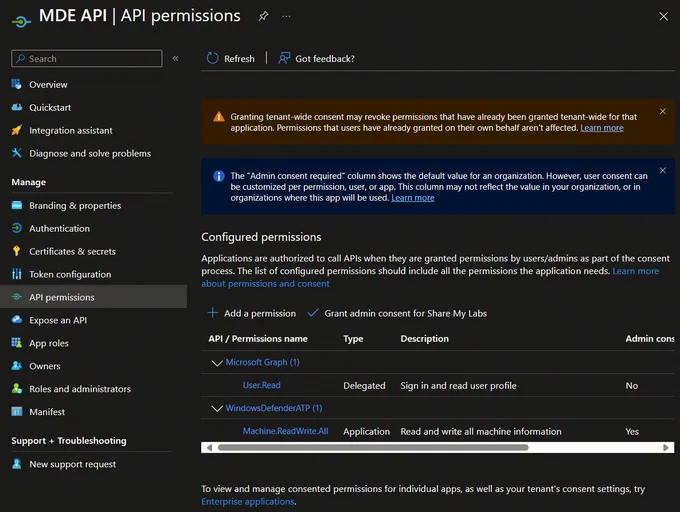The width and height of the screenshot is (680, 512).
Task: Click the Diagnose and solve problems wrench icon
Action: (x=16, y=153)
